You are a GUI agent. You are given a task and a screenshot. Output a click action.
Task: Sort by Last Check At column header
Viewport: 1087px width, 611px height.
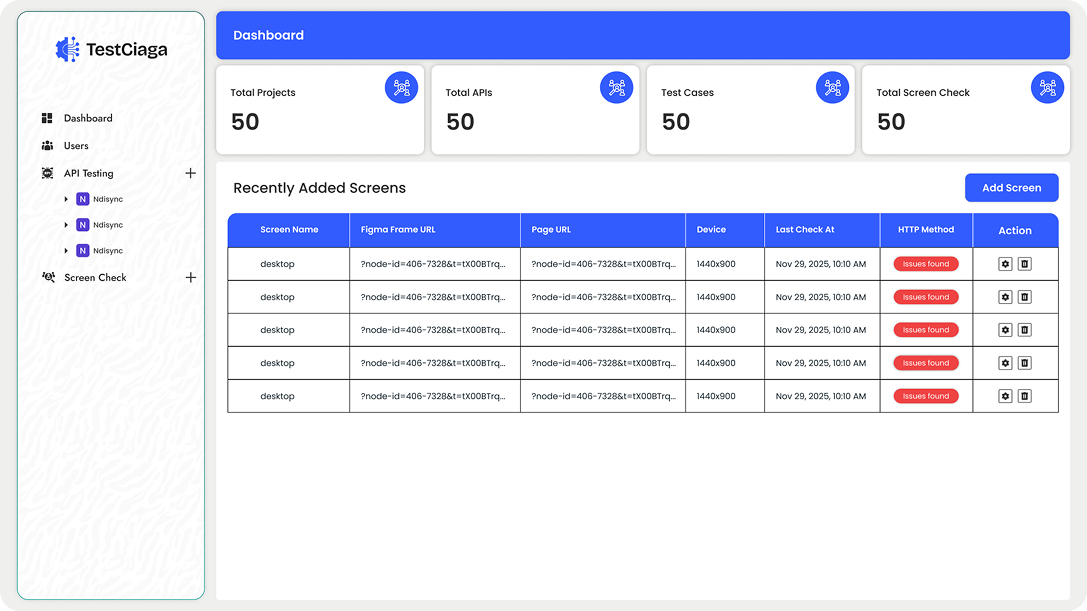[x=805, y=230]
